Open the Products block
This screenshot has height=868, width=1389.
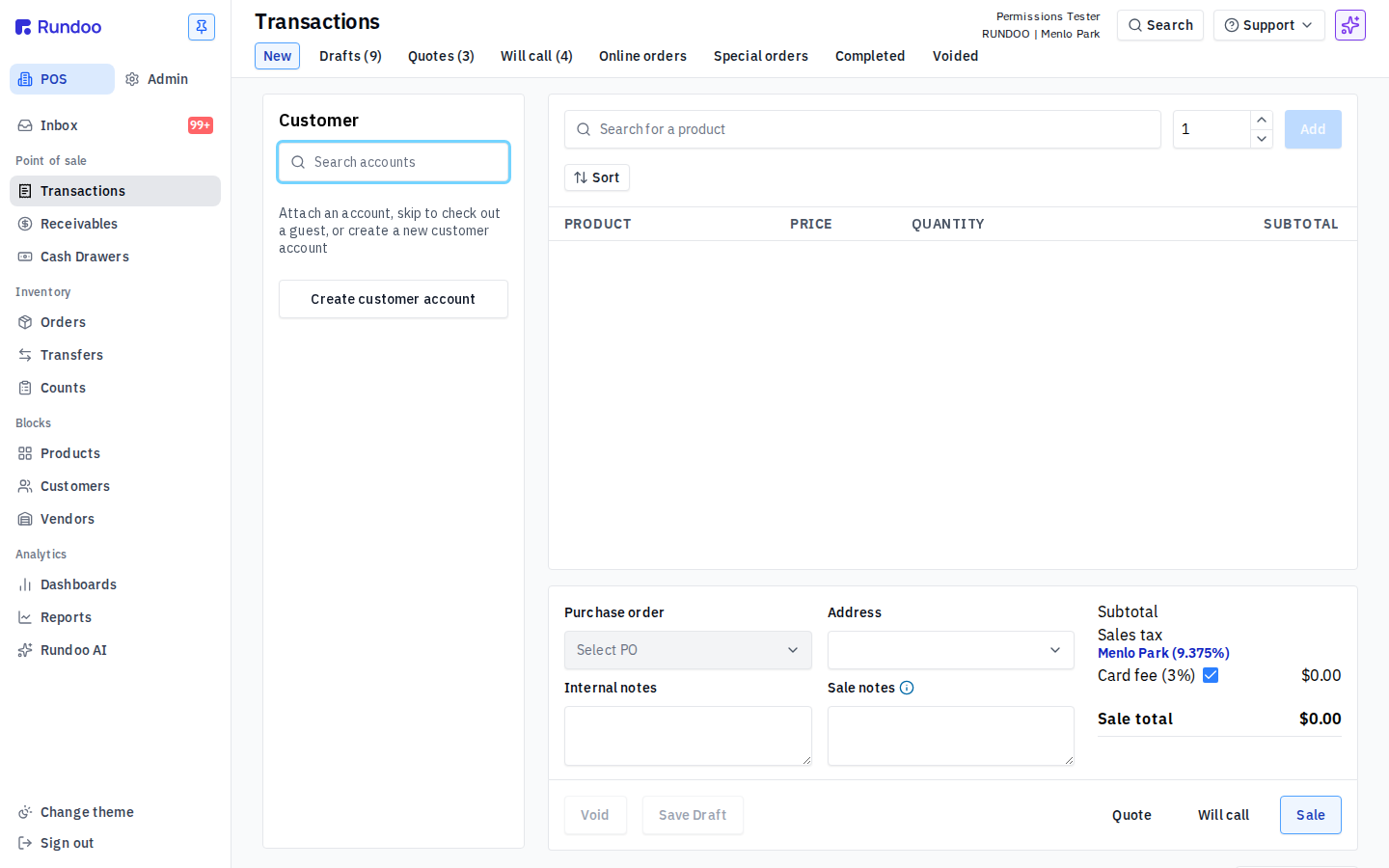115,453
